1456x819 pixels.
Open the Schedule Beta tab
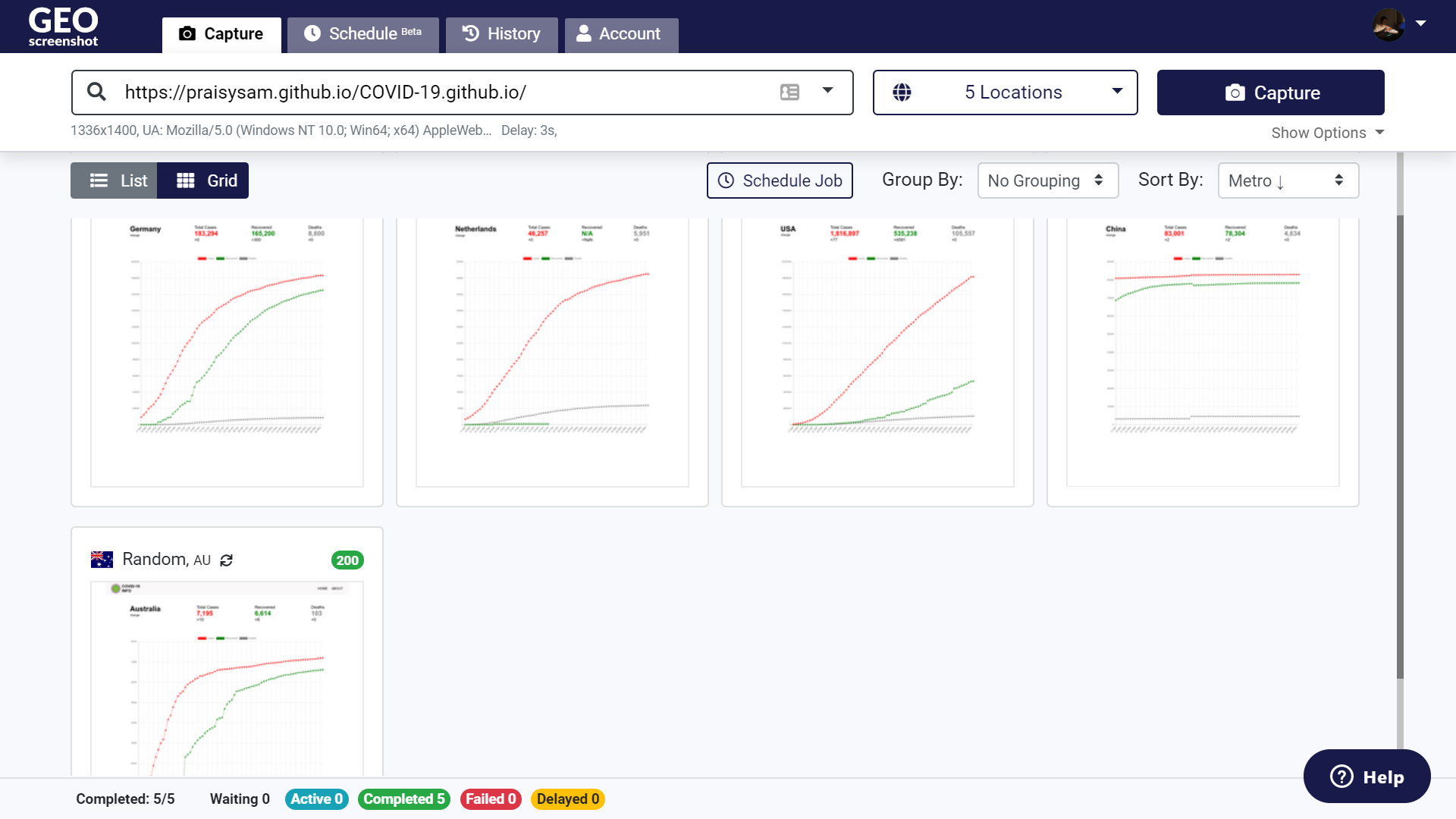[x=362, y=34]
